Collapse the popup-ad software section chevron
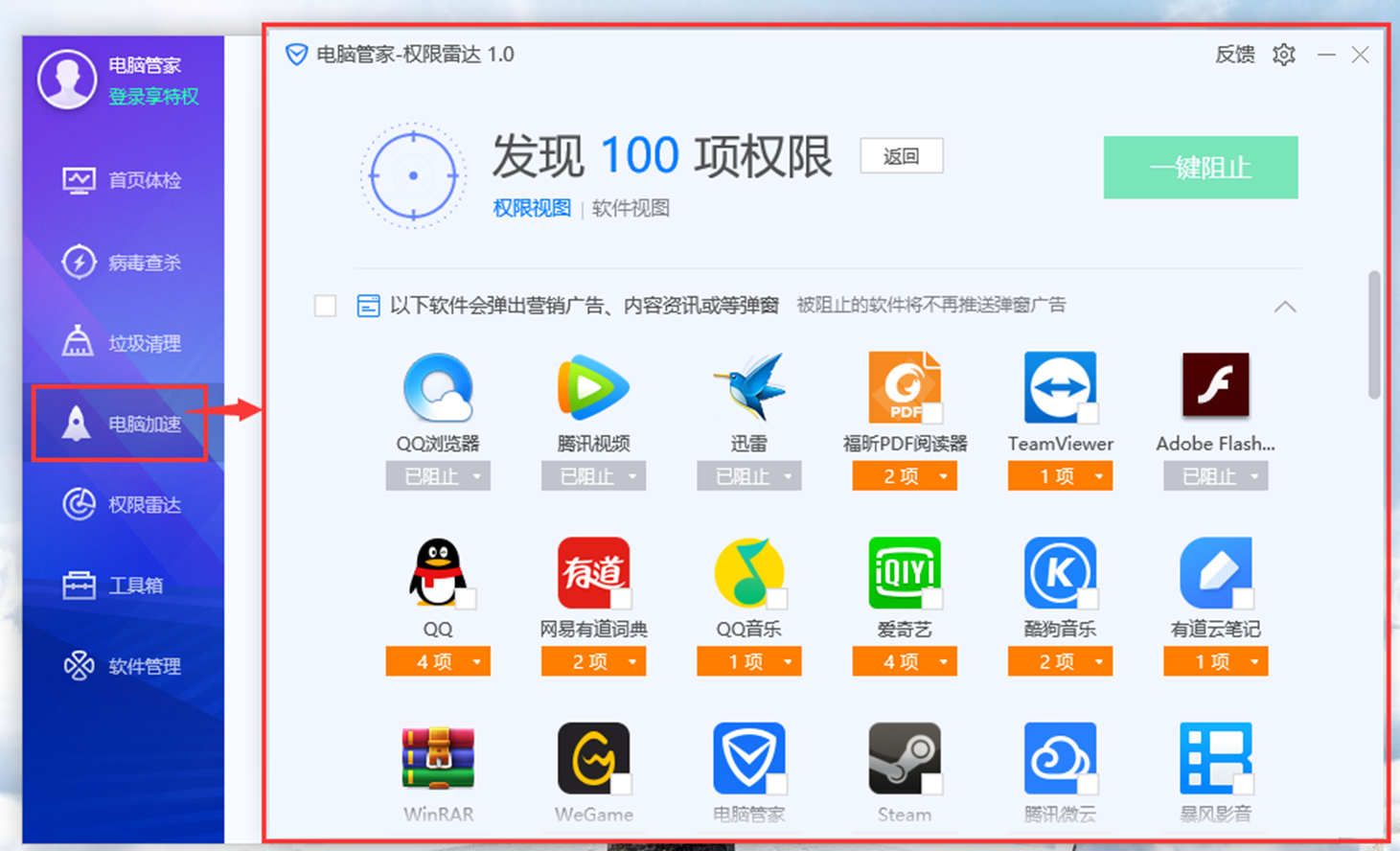 [1285, 307]
